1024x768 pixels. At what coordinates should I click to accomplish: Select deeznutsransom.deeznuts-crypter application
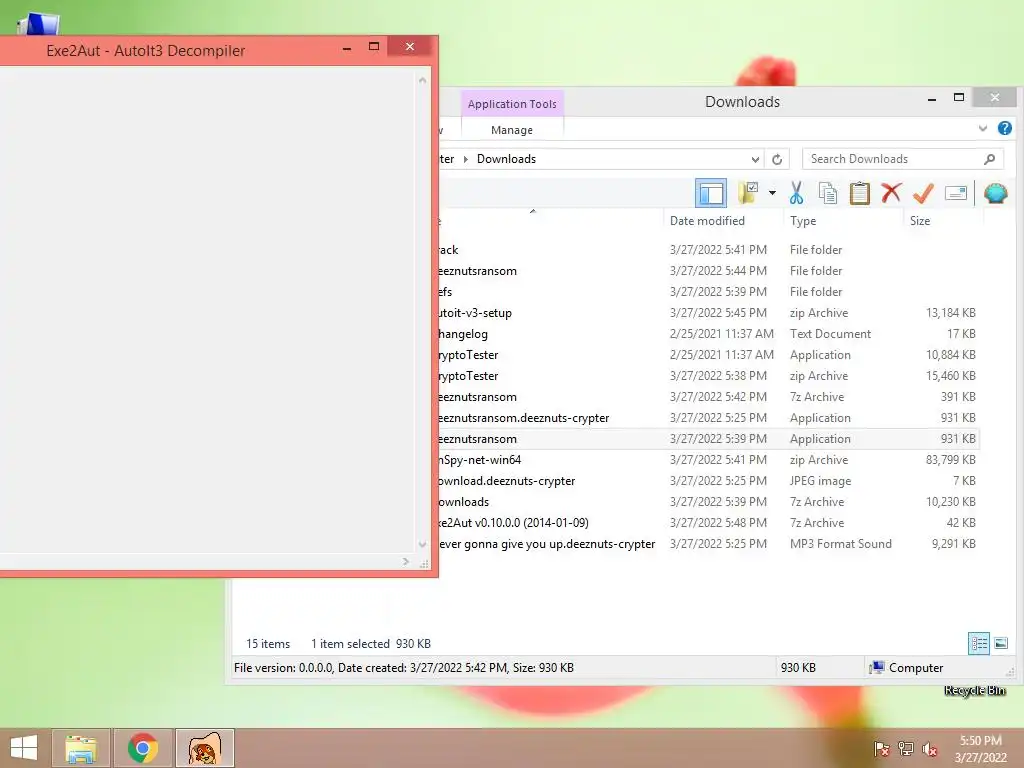pyautogui.click(x=709, y=417)
